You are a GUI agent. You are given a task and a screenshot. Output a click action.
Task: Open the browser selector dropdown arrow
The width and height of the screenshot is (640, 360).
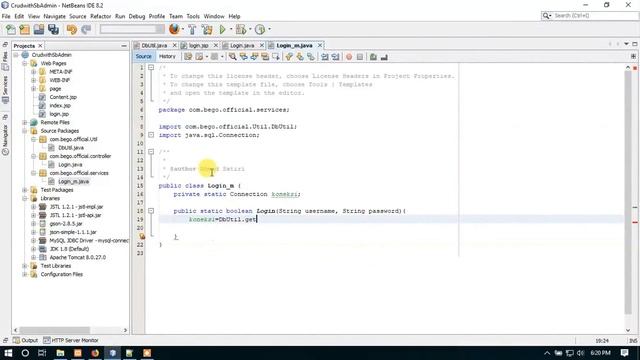point(182,29)
